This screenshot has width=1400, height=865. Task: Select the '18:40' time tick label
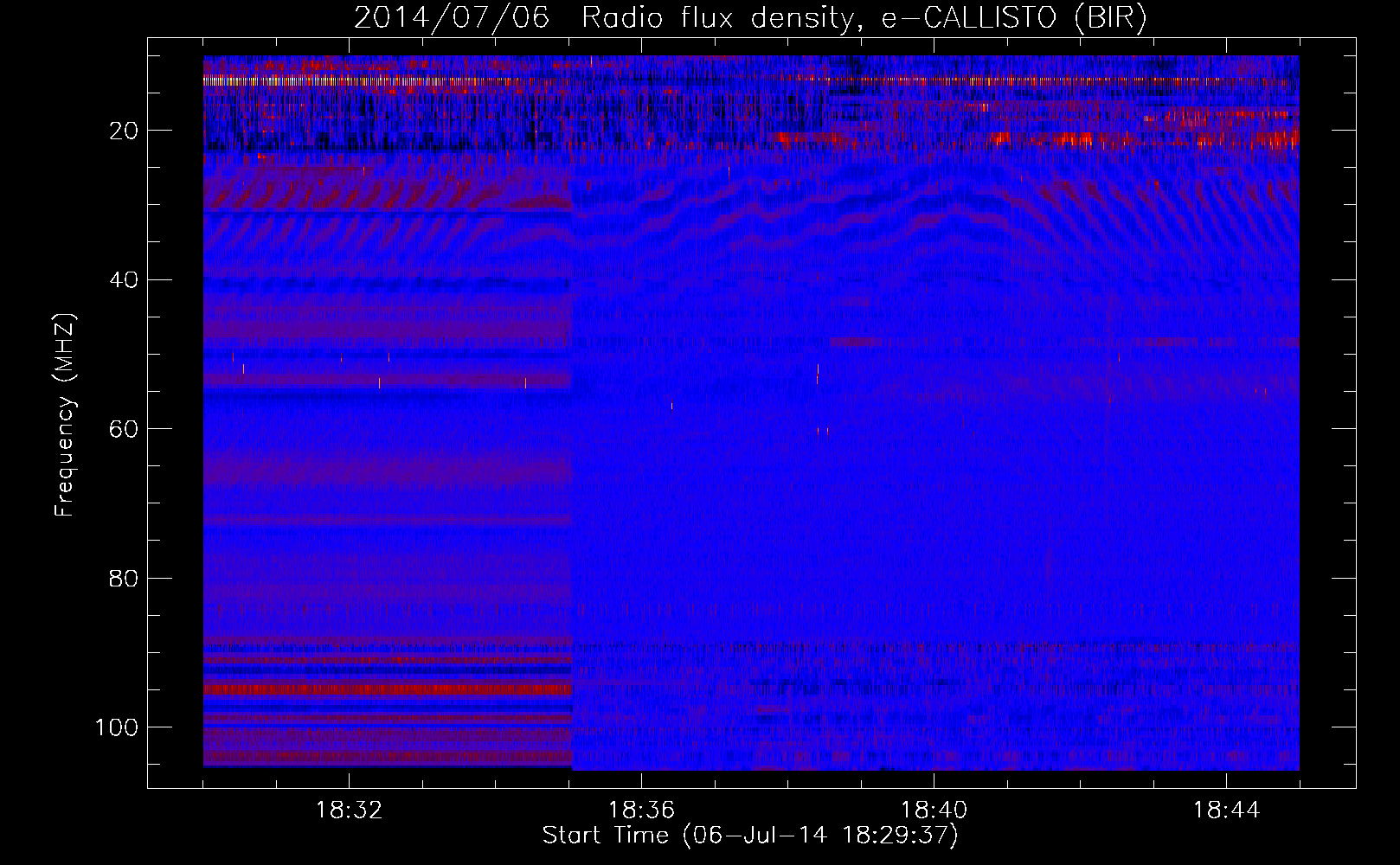coord(934,811)
